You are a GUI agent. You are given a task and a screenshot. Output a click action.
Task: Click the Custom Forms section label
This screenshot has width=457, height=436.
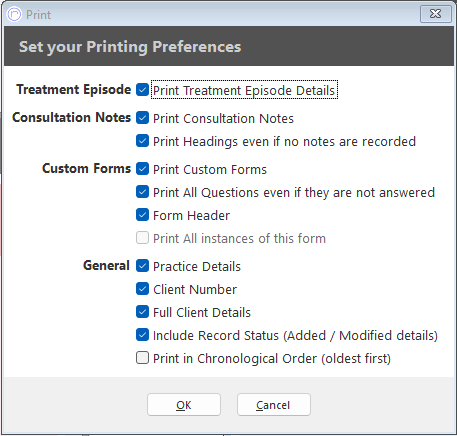[87, 168]
